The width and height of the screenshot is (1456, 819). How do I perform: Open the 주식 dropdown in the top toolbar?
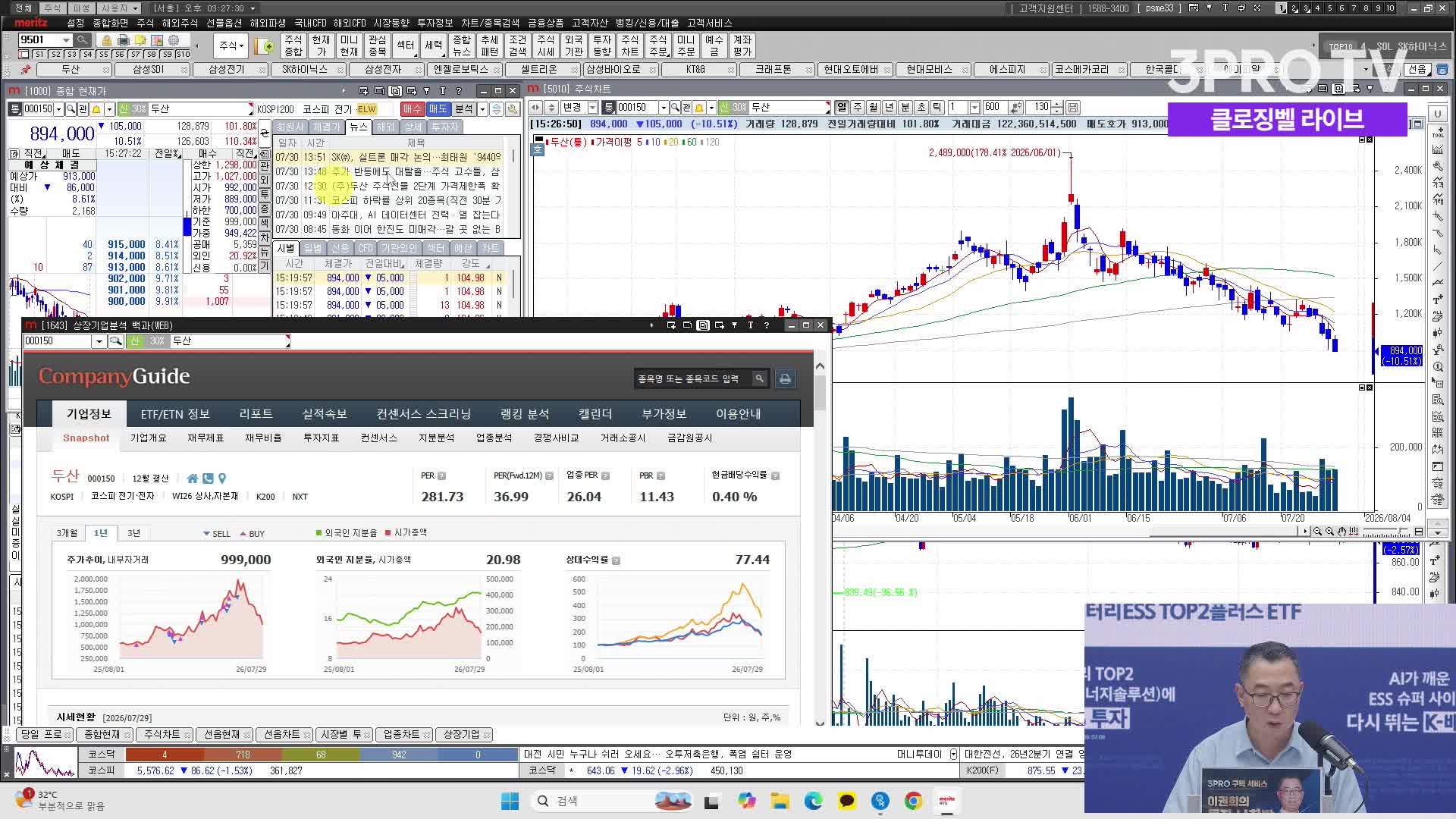[x=231, y=45]
